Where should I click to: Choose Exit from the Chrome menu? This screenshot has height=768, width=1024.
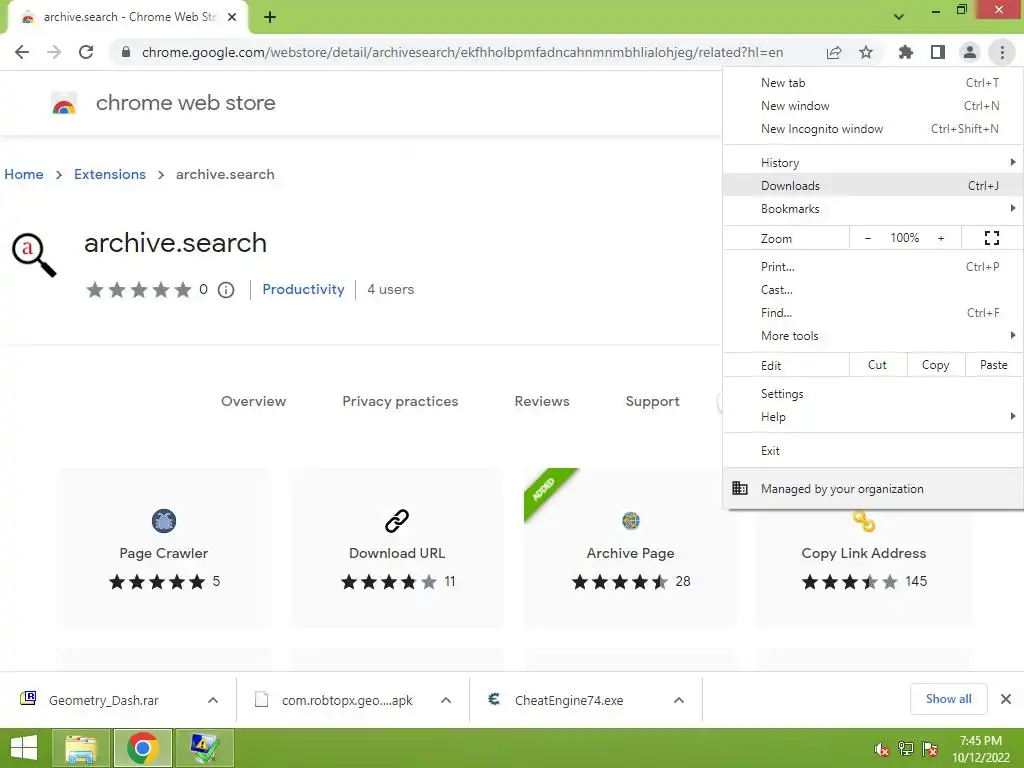[872, 451]
